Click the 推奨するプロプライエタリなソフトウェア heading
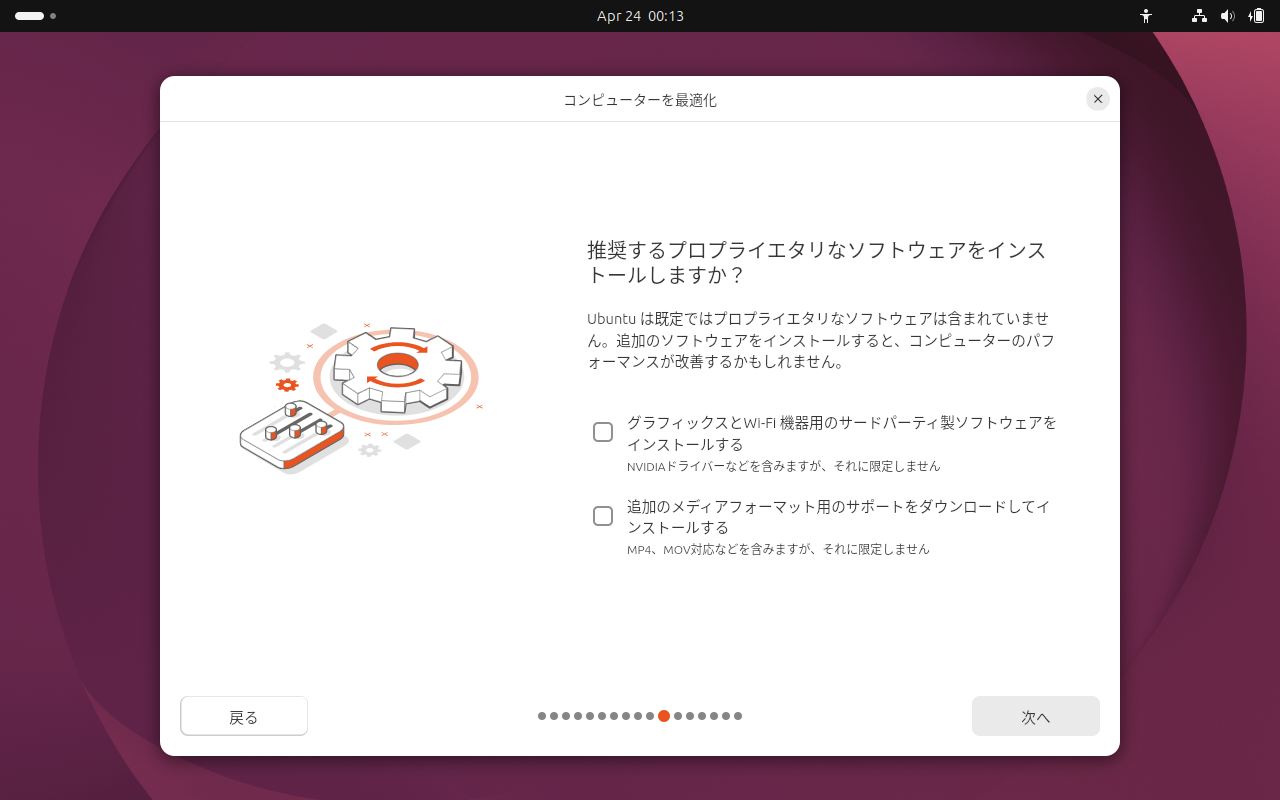The height and width of the screenshot is (800, 1280). coord(817,262)
